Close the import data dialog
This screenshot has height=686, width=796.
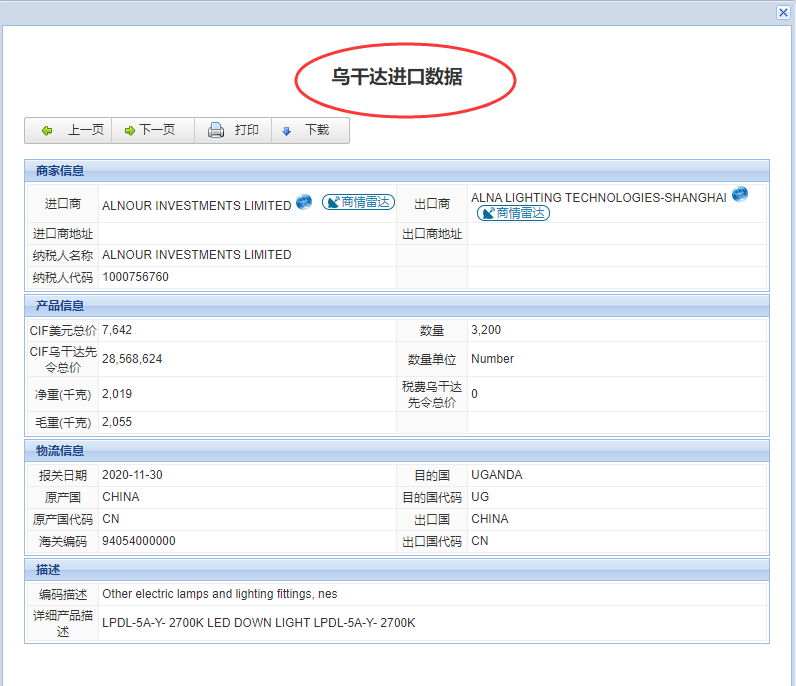(783, 13)
